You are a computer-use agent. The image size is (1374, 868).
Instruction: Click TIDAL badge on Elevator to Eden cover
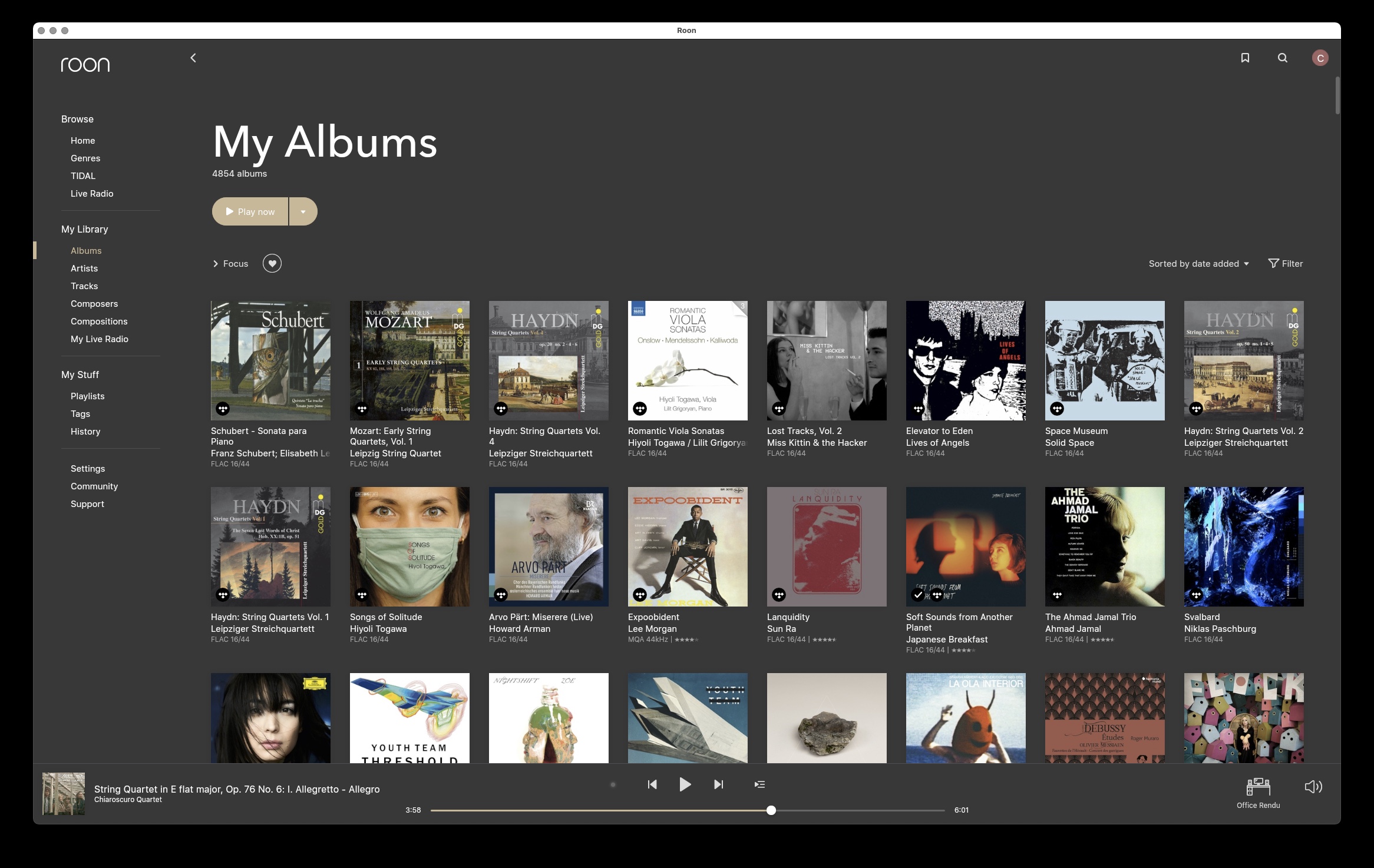pos(918,408)
